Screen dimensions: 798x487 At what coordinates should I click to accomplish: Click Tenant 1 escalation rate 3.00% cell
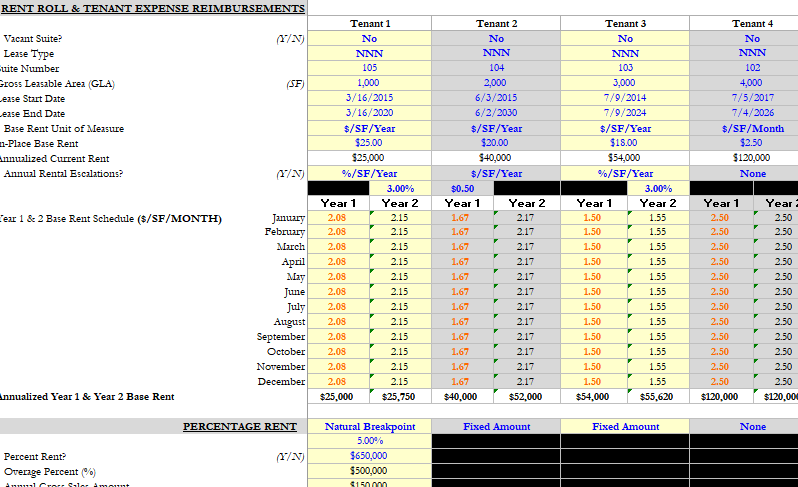(400, 188)
